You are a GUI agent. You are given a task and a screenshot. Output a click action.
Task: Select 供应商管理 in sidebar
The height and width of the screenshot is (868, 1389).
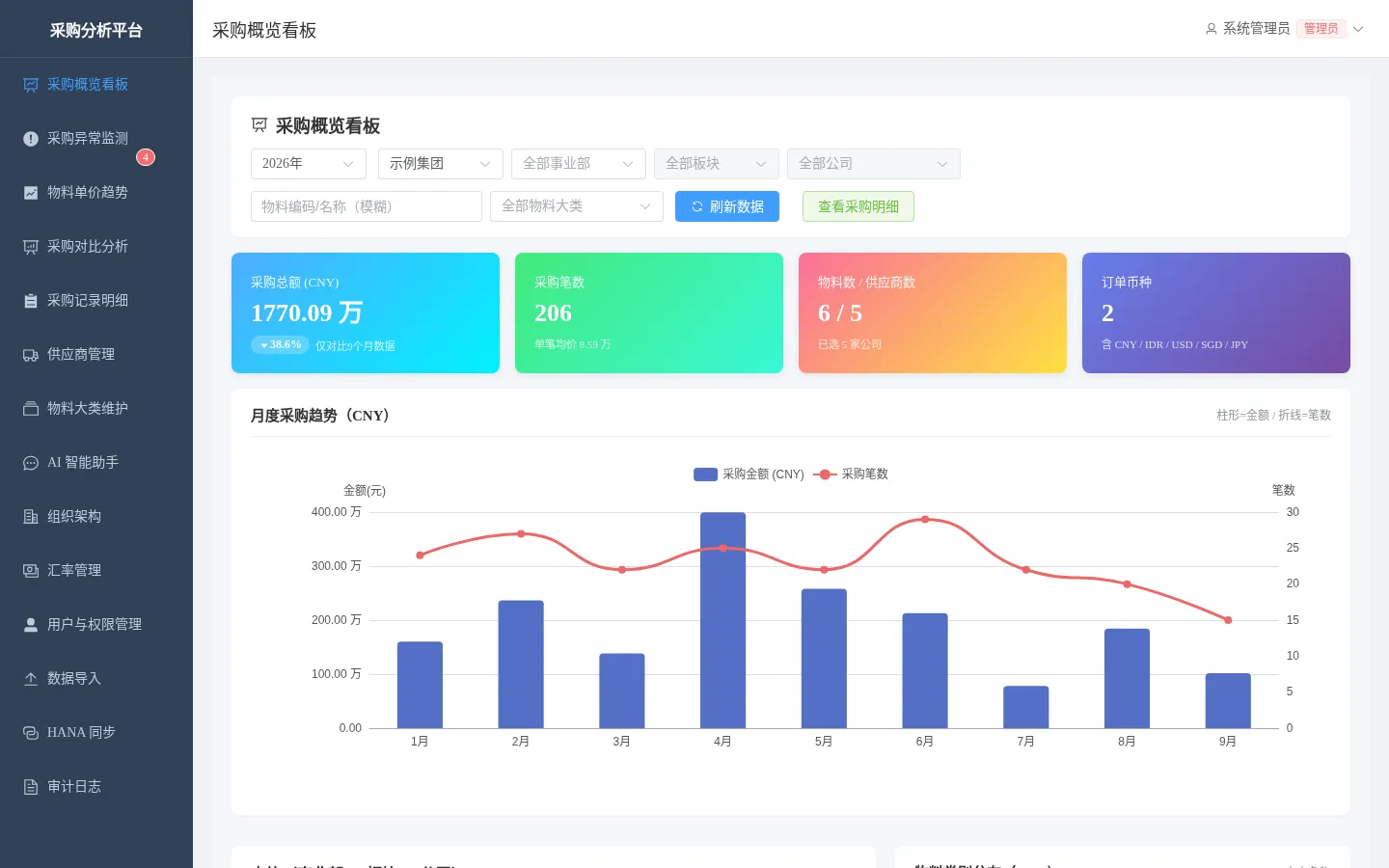[96, 355]
